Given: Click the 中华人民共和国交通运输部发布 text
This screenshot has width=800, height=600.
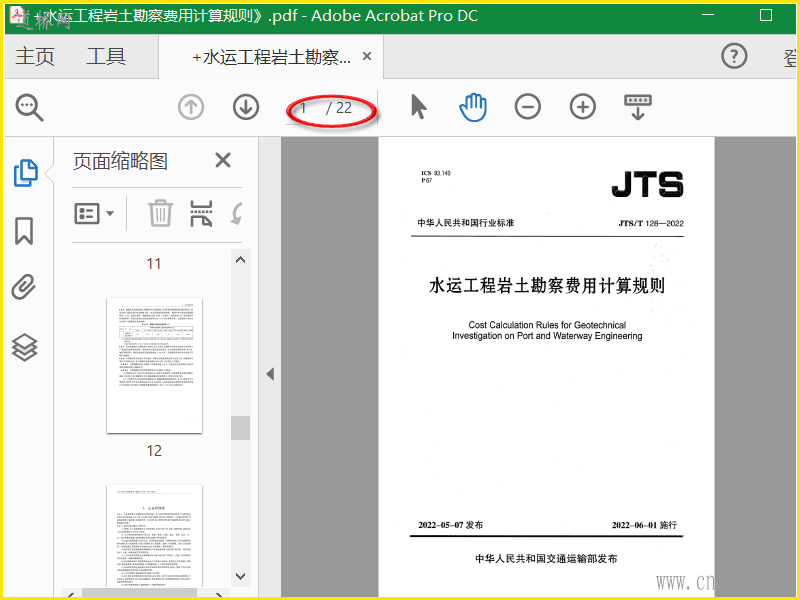Looking at the screenshot, I should pos(546,559).
